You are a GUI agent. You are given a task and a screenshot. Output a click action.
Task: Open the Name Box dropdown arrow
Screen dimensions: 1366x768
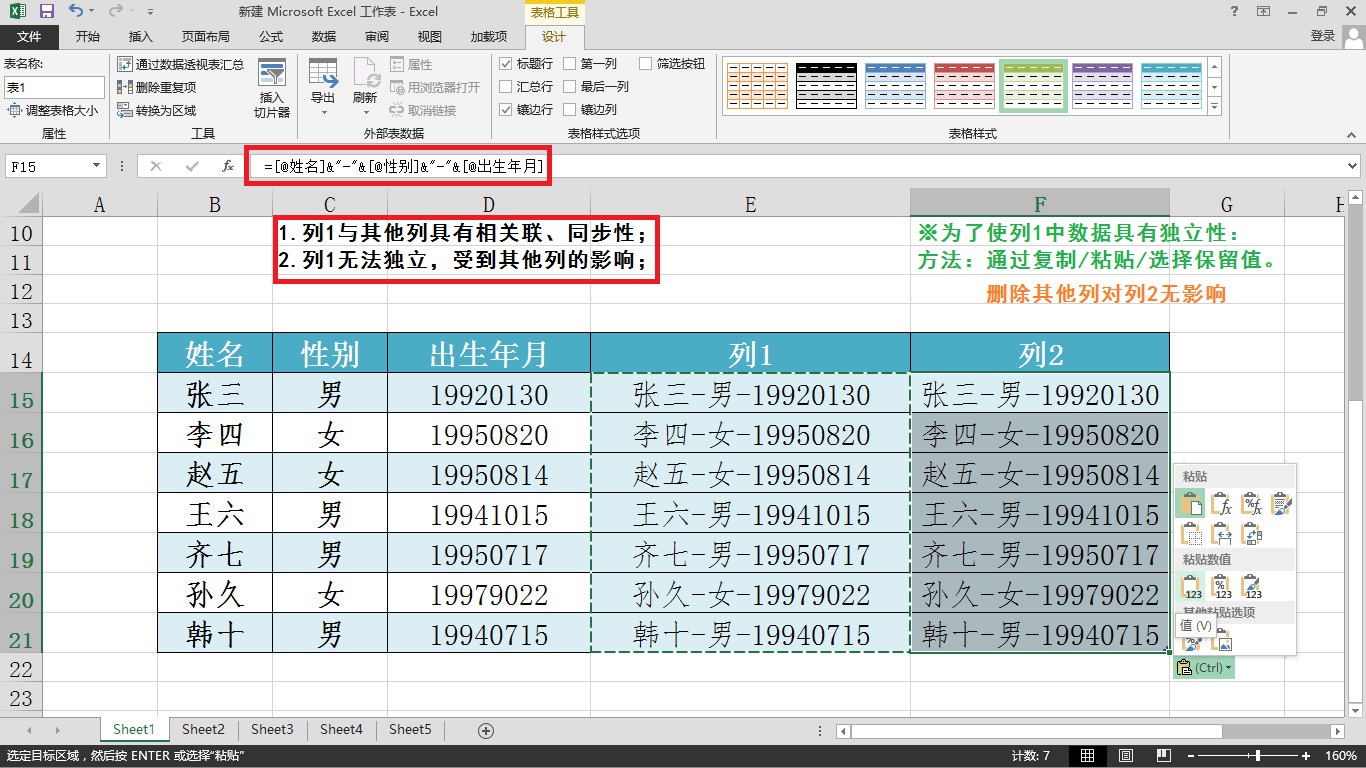[x=96, y=166]
